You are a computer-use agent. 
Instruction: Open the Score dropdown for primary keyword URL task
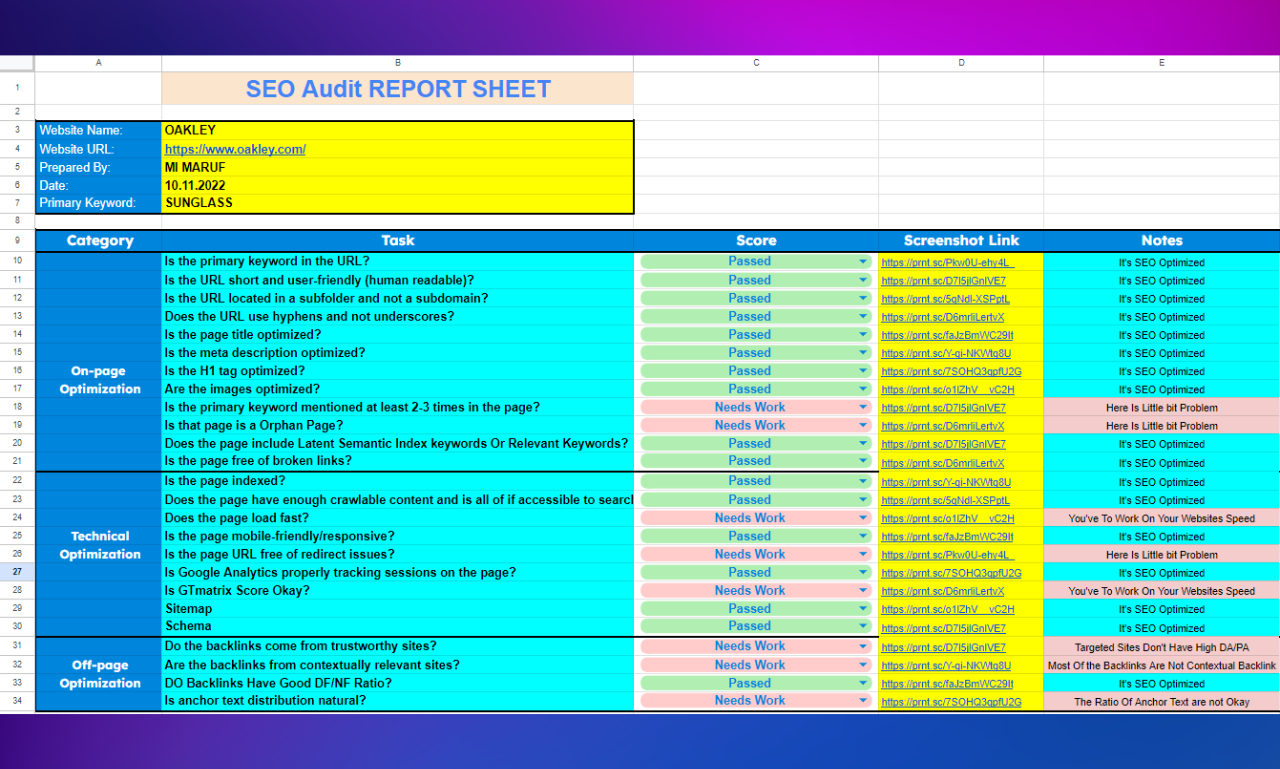coord(864,261)
